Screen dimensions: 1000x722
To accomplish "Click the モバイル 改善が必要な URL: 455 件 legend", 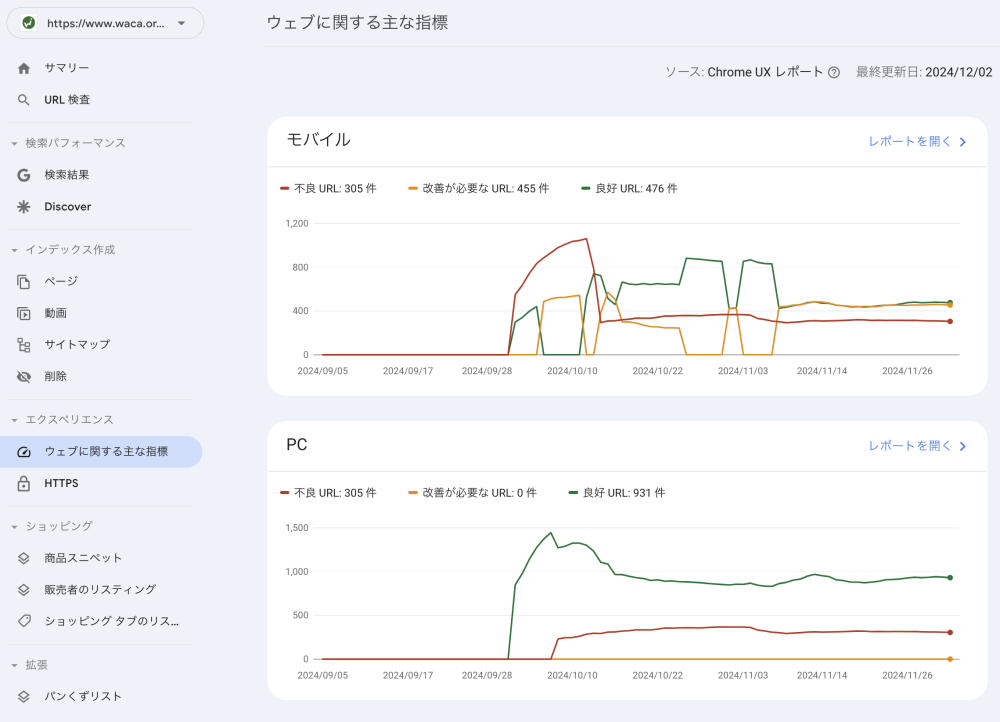I will (x=478, y=189).
